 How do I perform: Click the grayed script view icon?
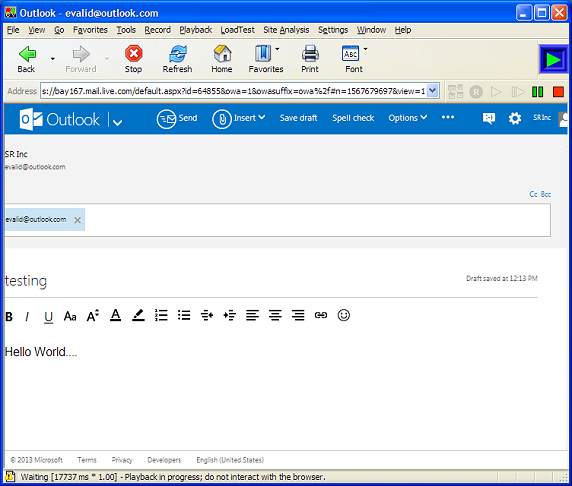(455, 92)
